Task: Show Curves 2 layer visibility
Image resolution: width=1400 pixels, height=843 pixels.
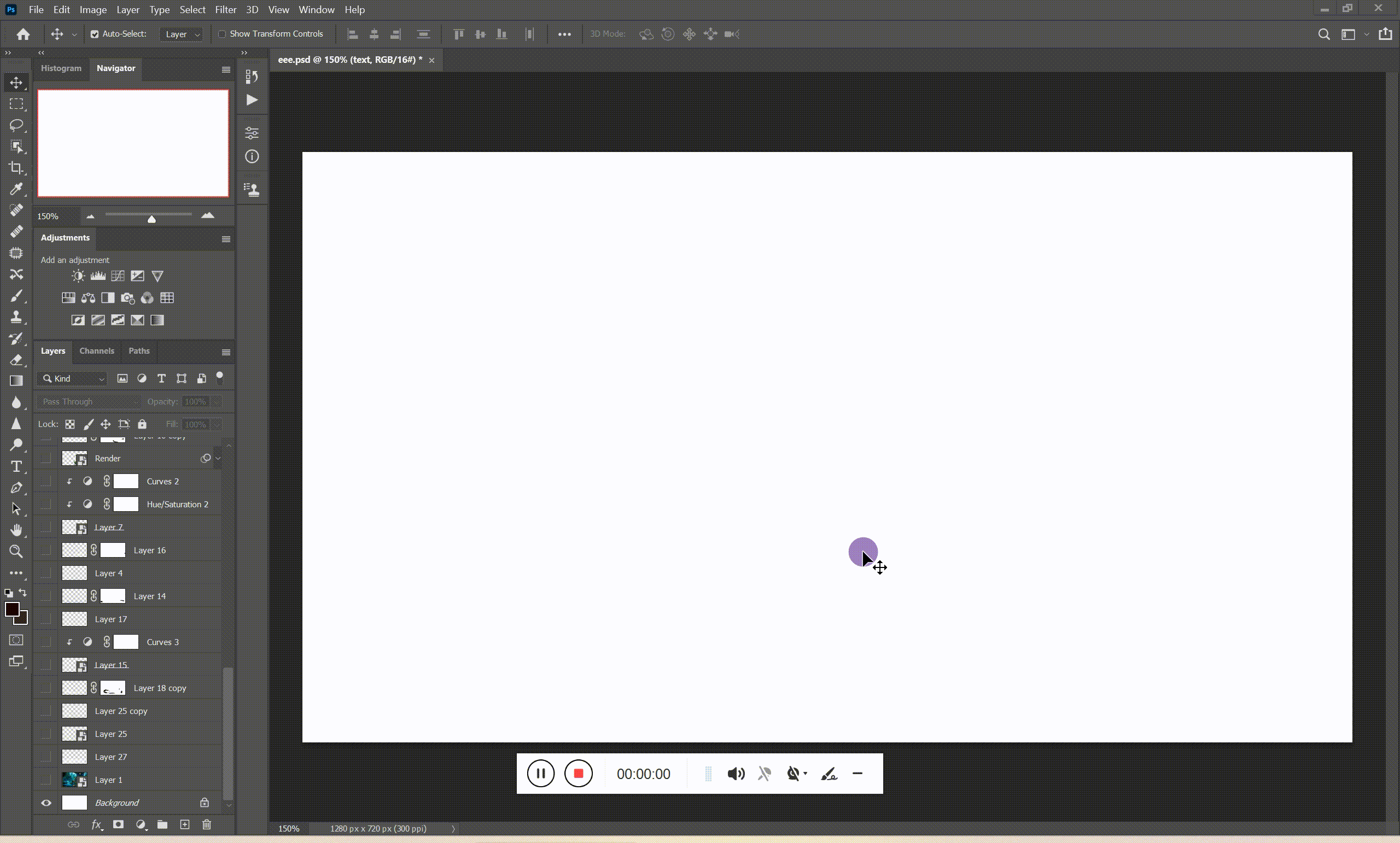Action: [46, 481]
